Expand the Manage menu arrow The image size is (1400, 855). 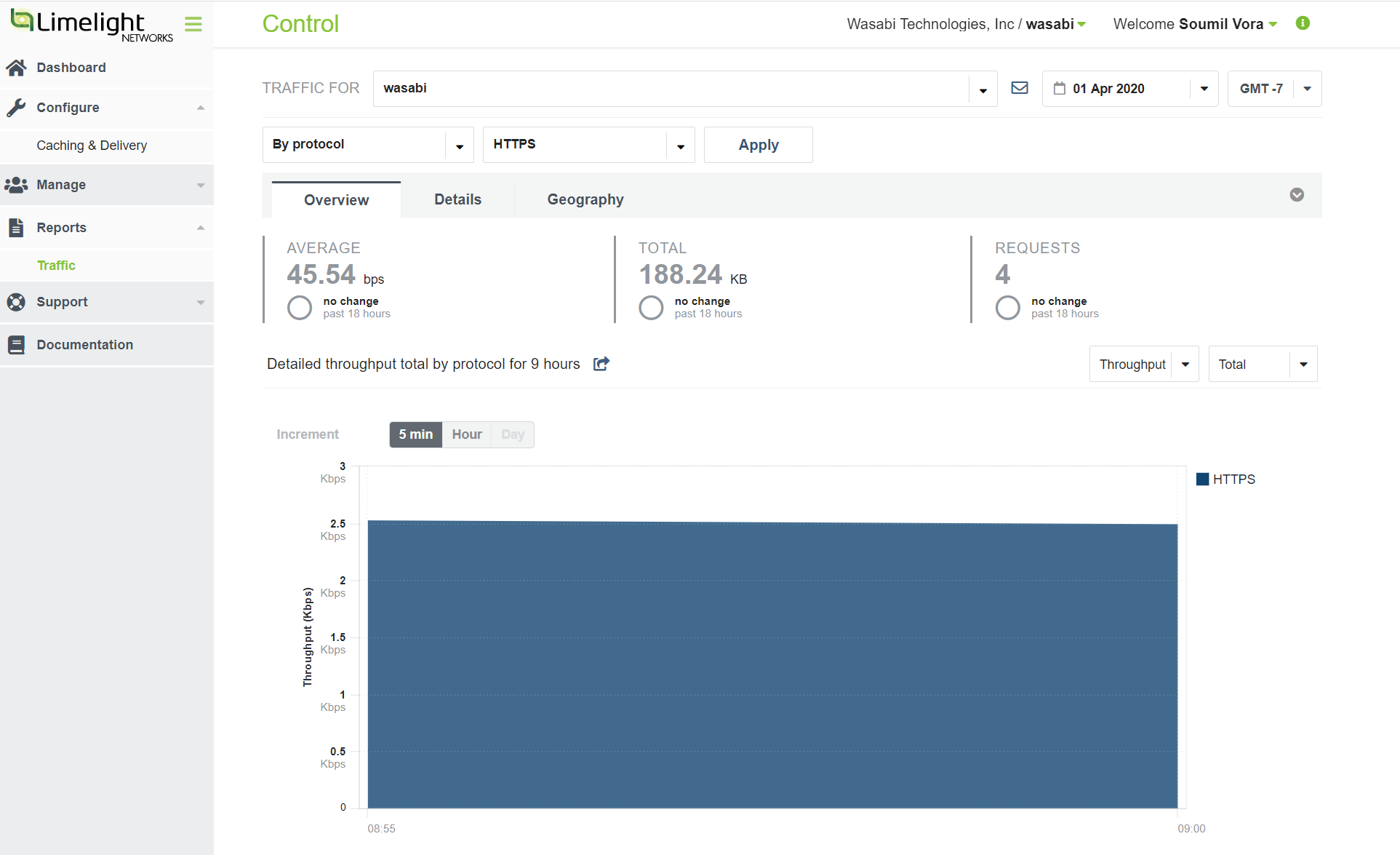[201, 186]
